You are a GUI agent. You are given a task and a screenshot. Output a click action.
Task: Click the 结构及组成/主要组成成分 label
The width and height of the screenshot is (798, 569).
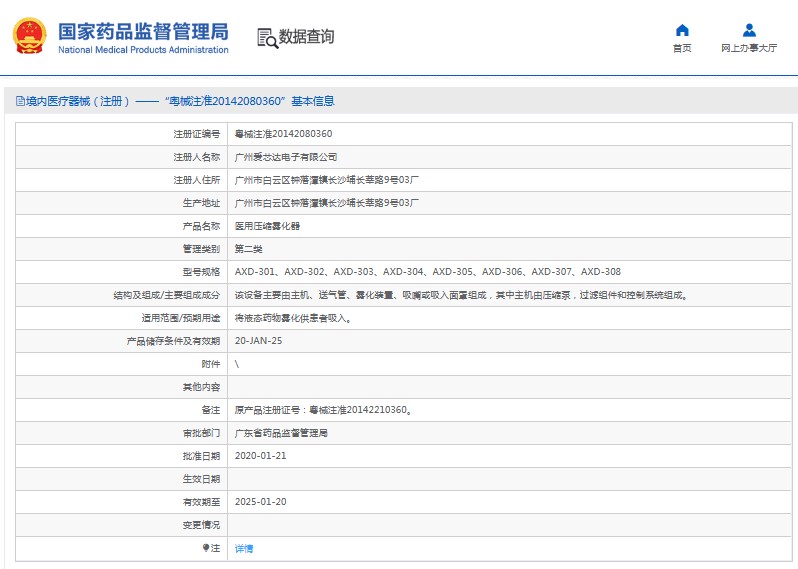tap(166, 295)
